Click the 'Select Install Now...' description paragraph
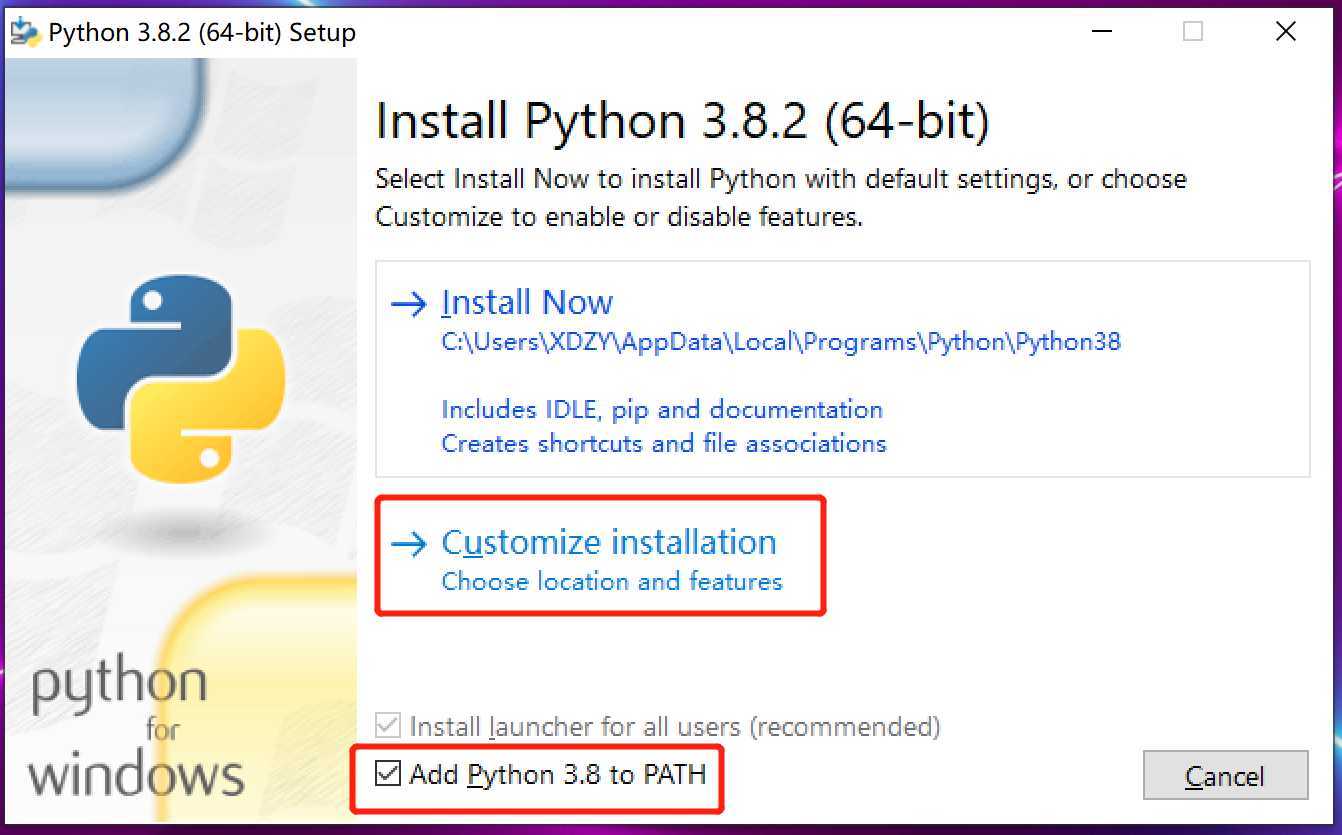 781,197
